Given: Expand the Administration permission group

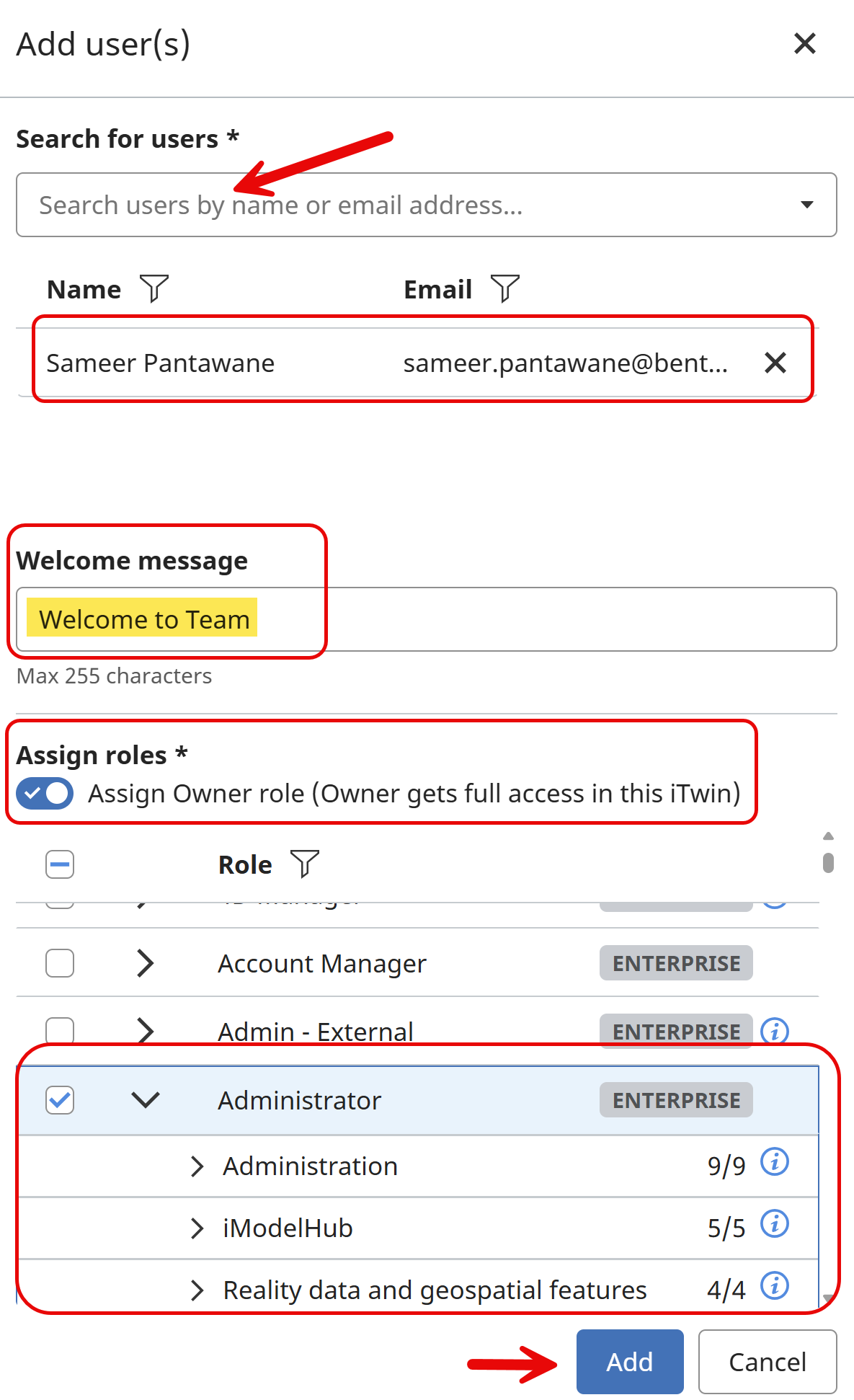Looking at the screenshot, I should [x=197, y=1166].
